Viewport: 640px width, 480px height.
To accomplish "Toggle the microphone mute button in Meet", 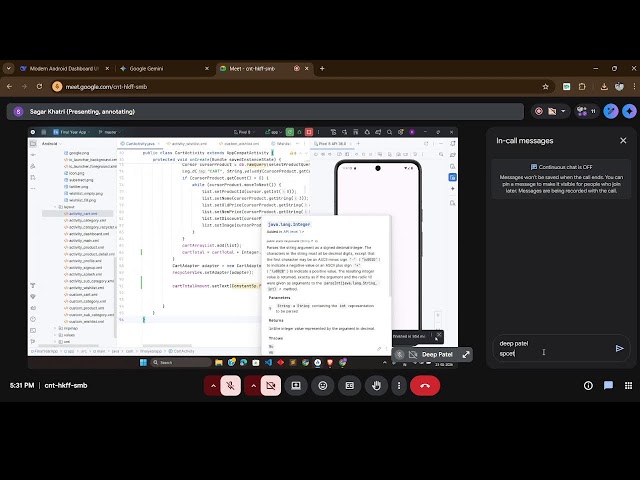I will point(230,385).
